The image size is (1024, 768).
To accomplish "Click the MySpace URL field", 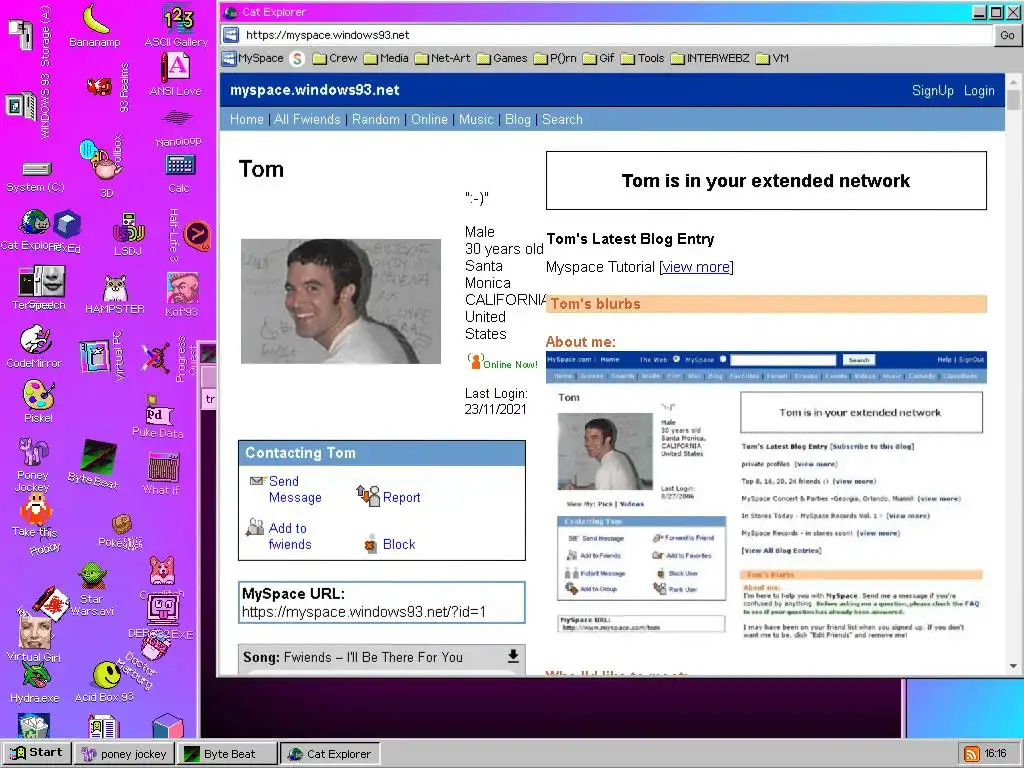I will click(381, 603).
